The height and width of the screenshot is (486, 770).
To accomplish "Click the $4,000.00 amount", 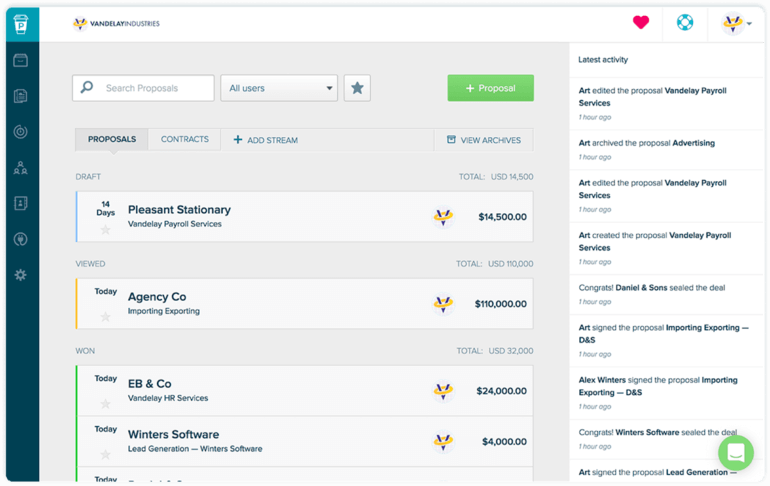I will tap(504, 442).
